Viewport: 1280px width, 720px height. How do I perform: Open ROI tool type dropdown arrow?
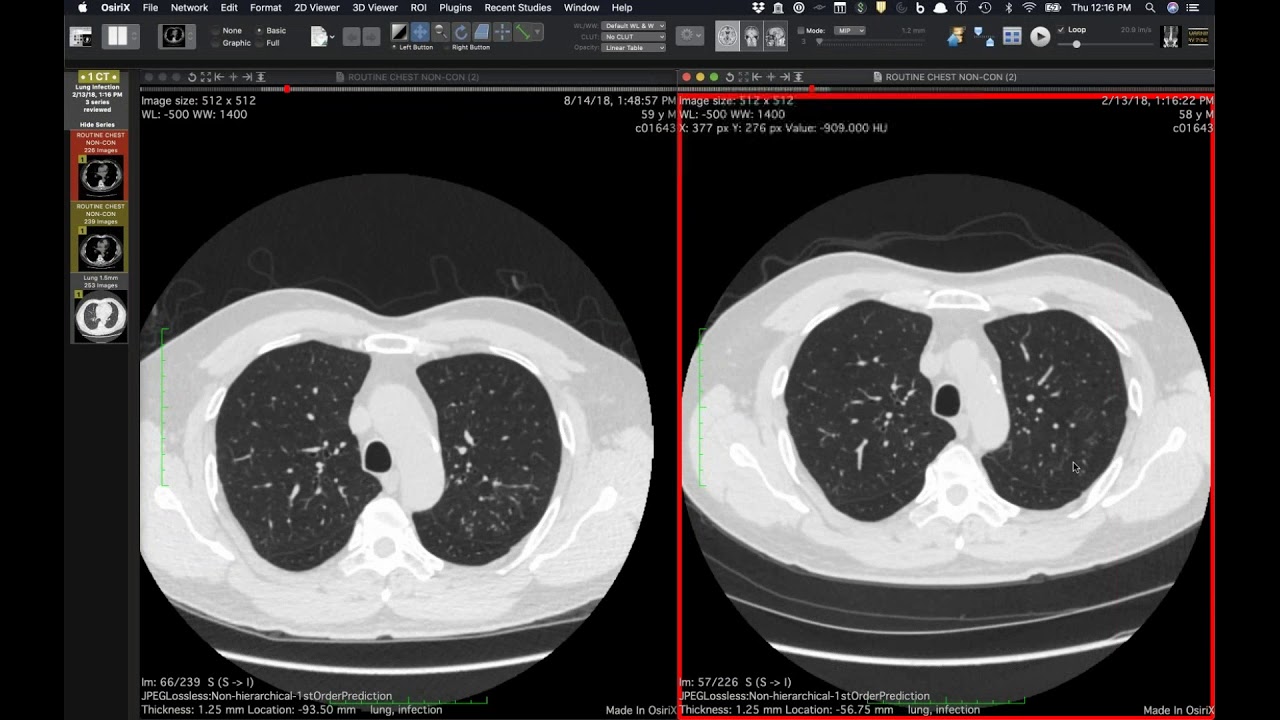click(x=538, y=32)
